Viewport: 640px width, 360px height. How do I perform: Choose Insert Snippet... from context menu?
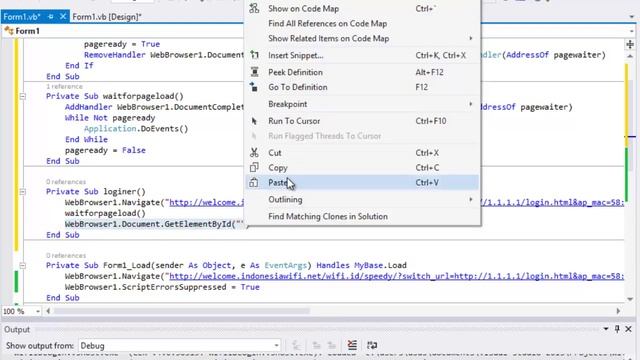[362, 55]
